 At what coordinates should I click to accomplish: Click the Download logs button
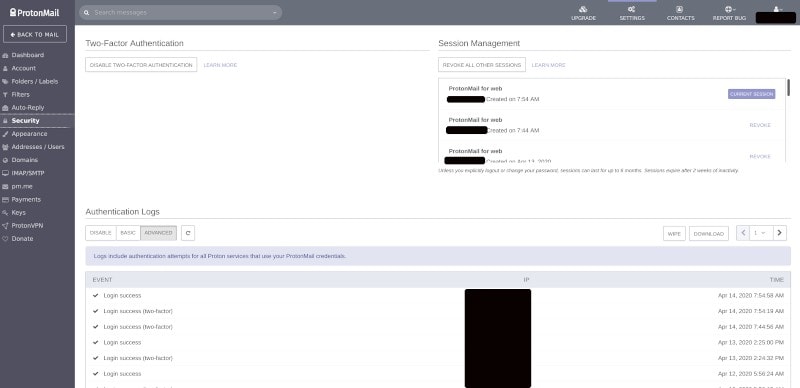[709, 233]
